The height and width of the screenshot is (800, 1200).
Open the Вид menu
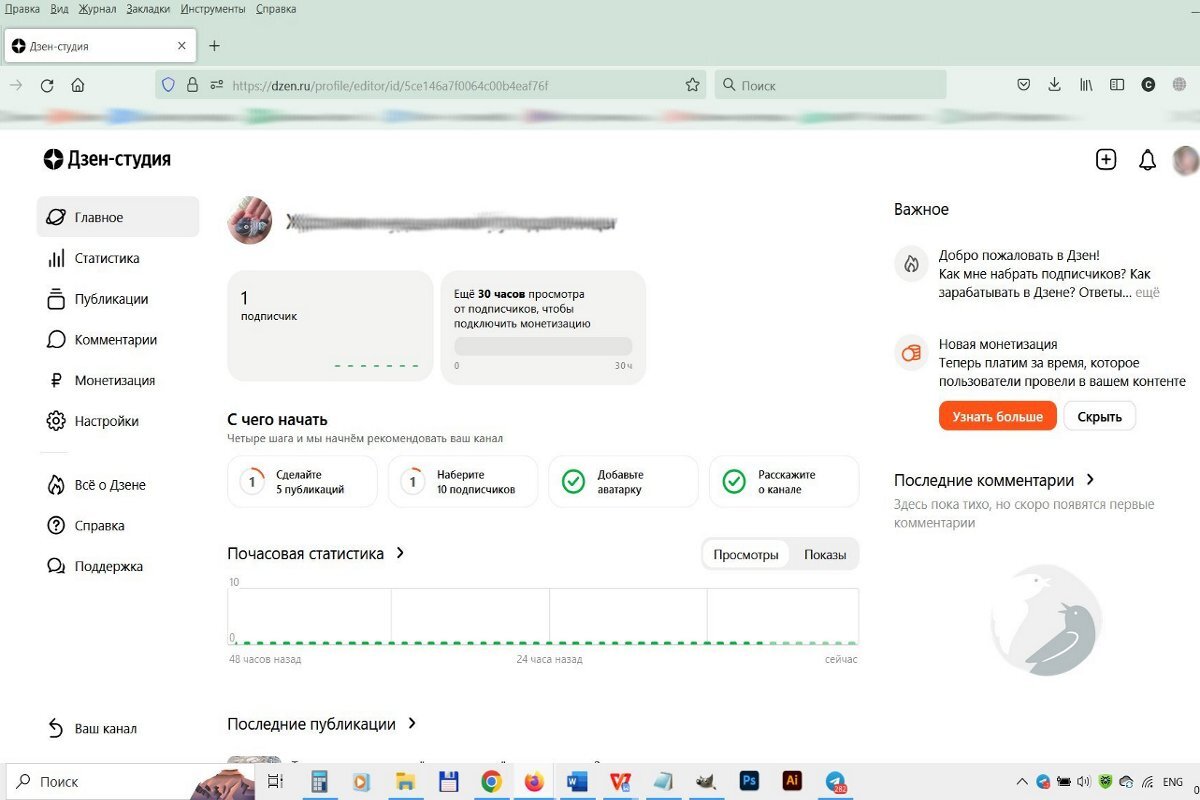(x=58, y=9)
